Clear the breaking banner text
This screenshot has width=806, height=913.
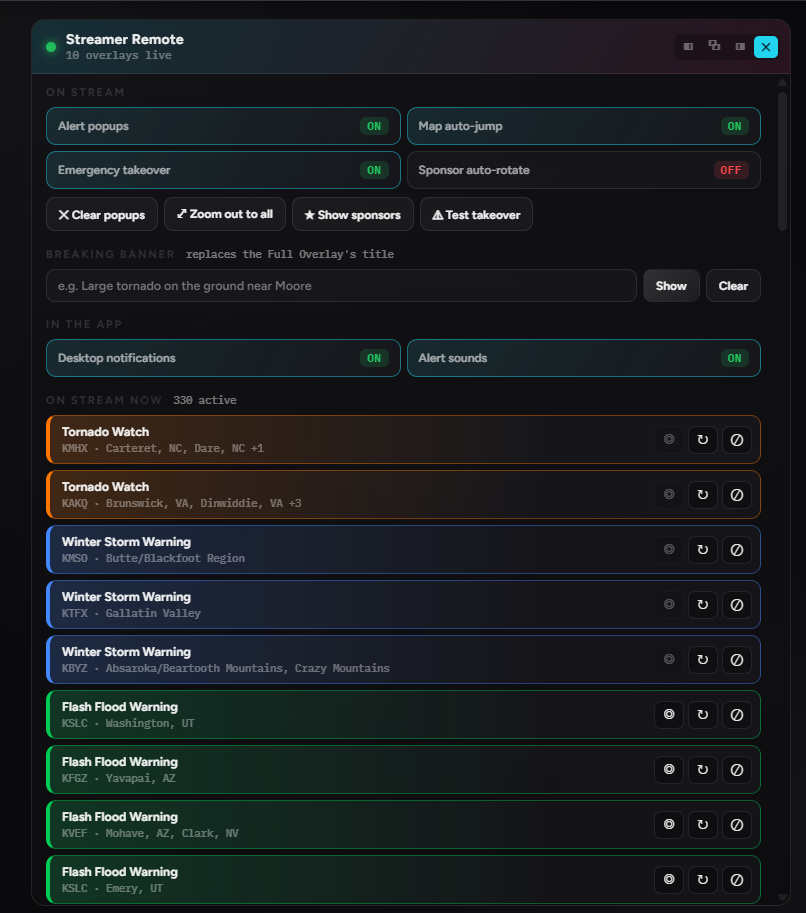[x=733, y=285]
